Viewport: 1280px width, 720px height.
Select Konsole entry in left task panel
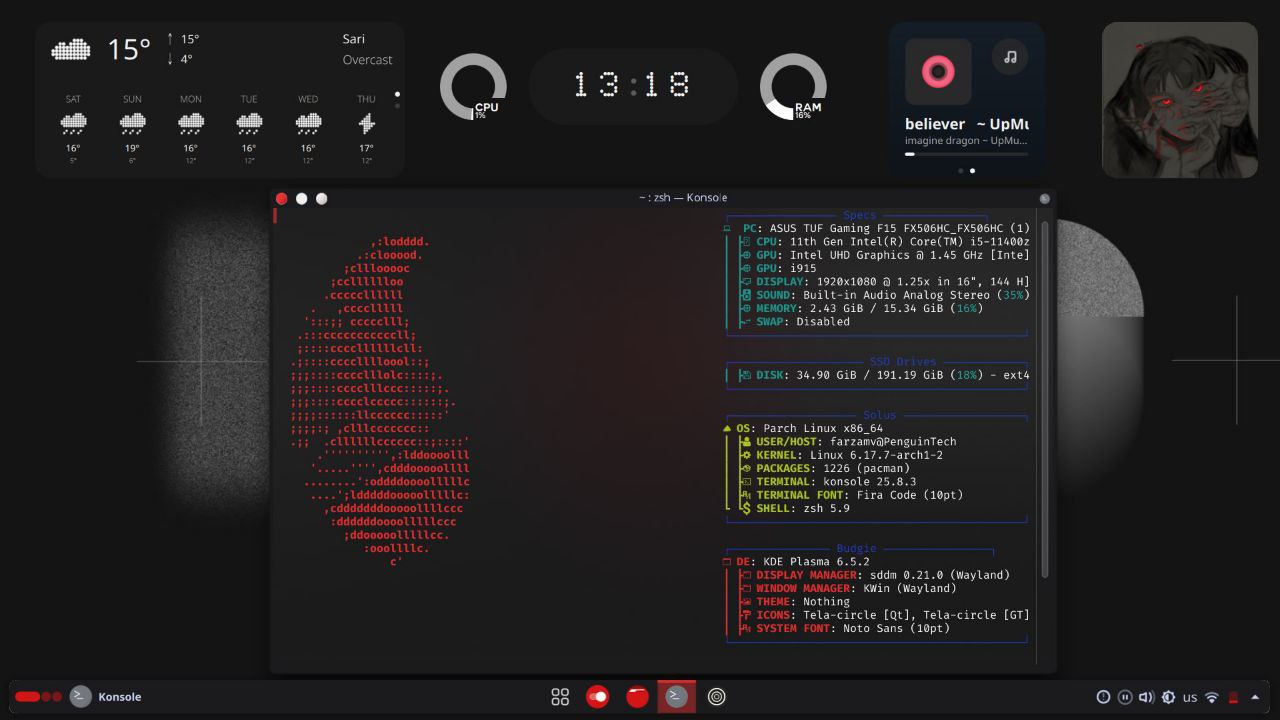coord(106,697)
